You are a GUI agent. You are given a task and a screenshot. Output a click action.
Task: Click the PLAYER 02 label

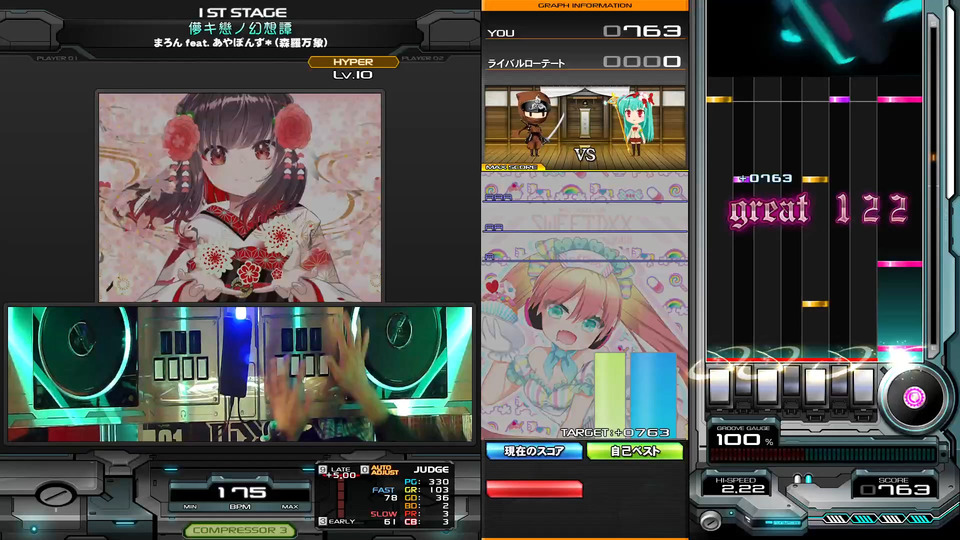tap(422, 58)
